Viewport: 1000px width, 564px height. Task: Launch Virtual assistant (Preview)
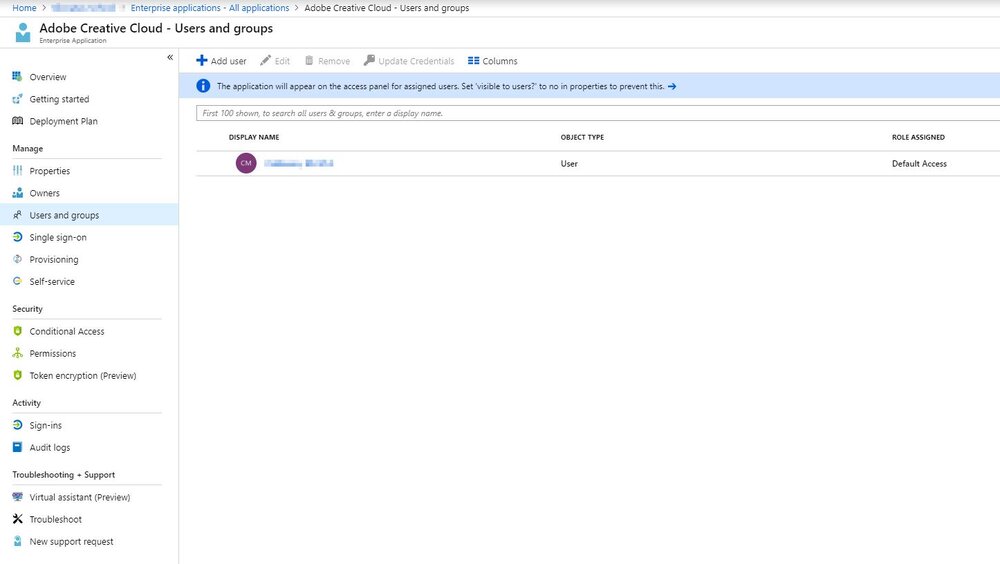click(80, 497)
